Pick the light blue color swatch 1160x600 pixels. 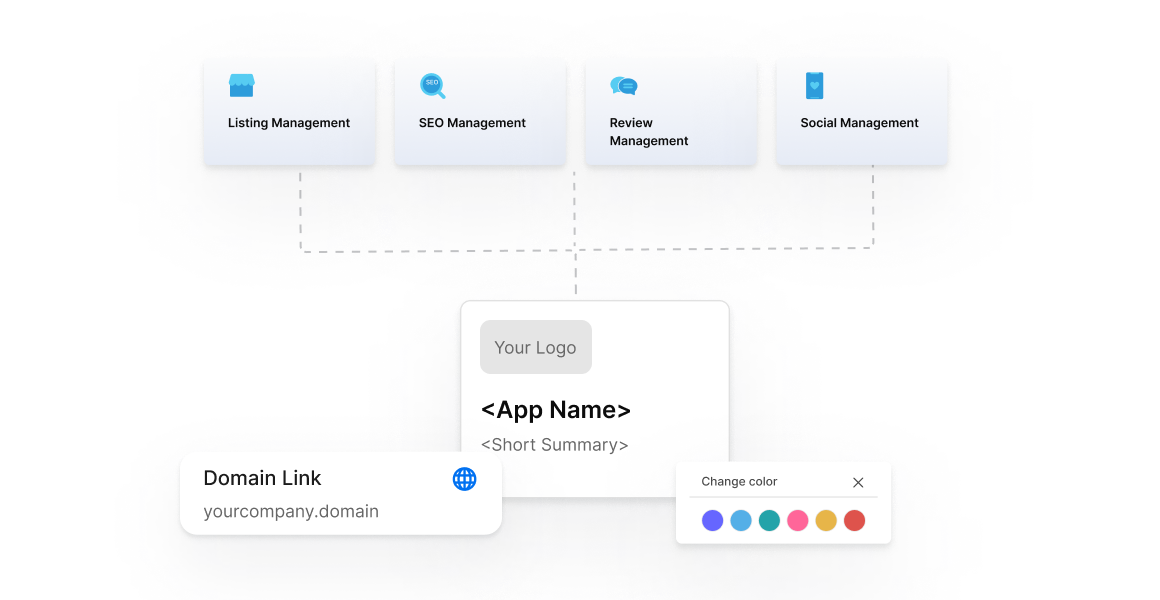pos(741,520)
